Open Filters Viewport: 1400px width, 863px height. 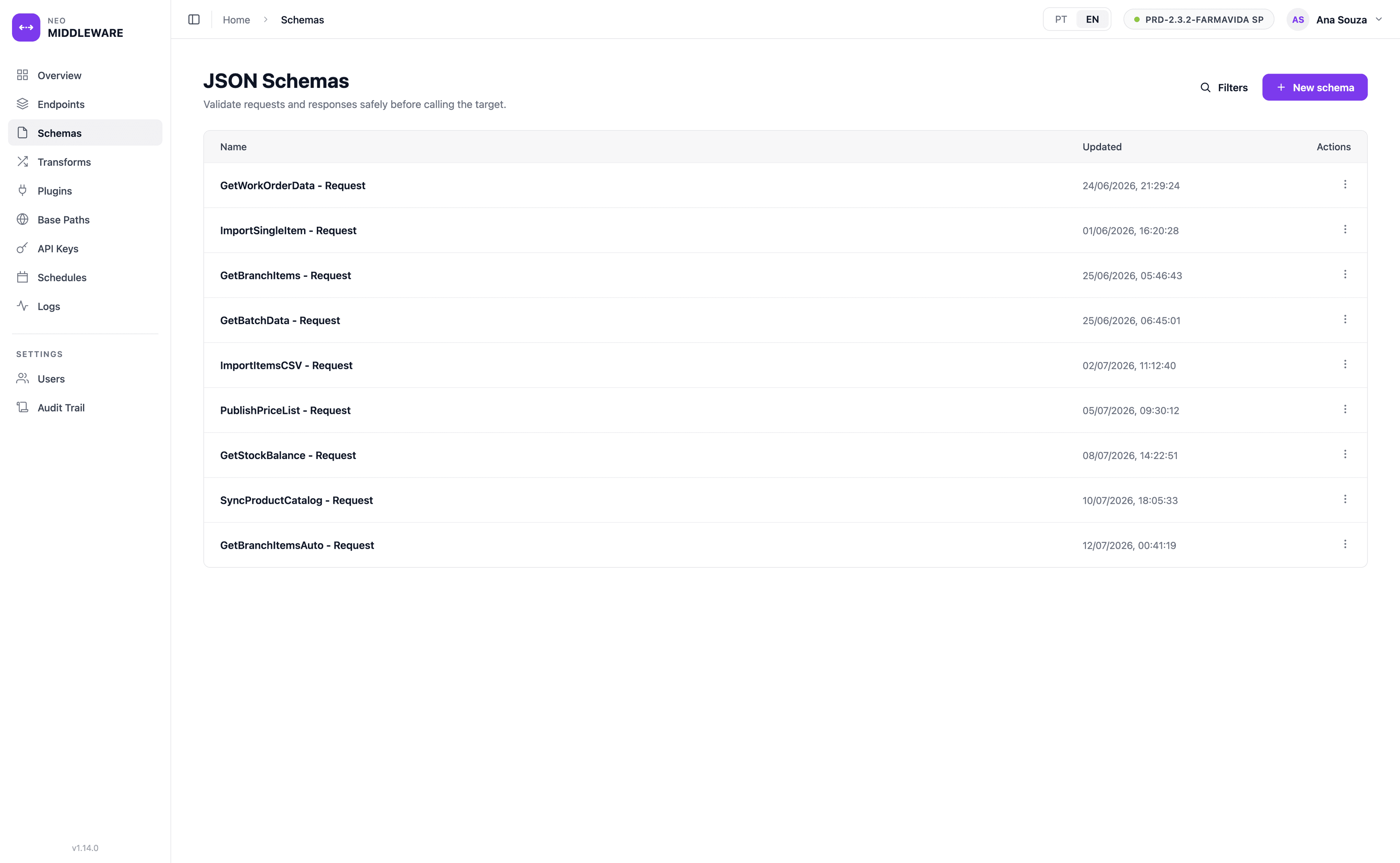point(1224,88)
